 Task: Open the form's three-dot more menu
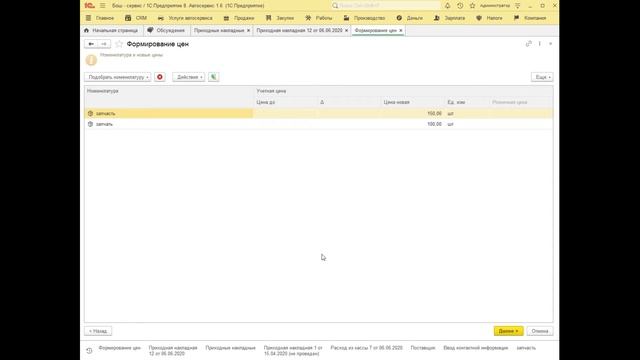540,44
